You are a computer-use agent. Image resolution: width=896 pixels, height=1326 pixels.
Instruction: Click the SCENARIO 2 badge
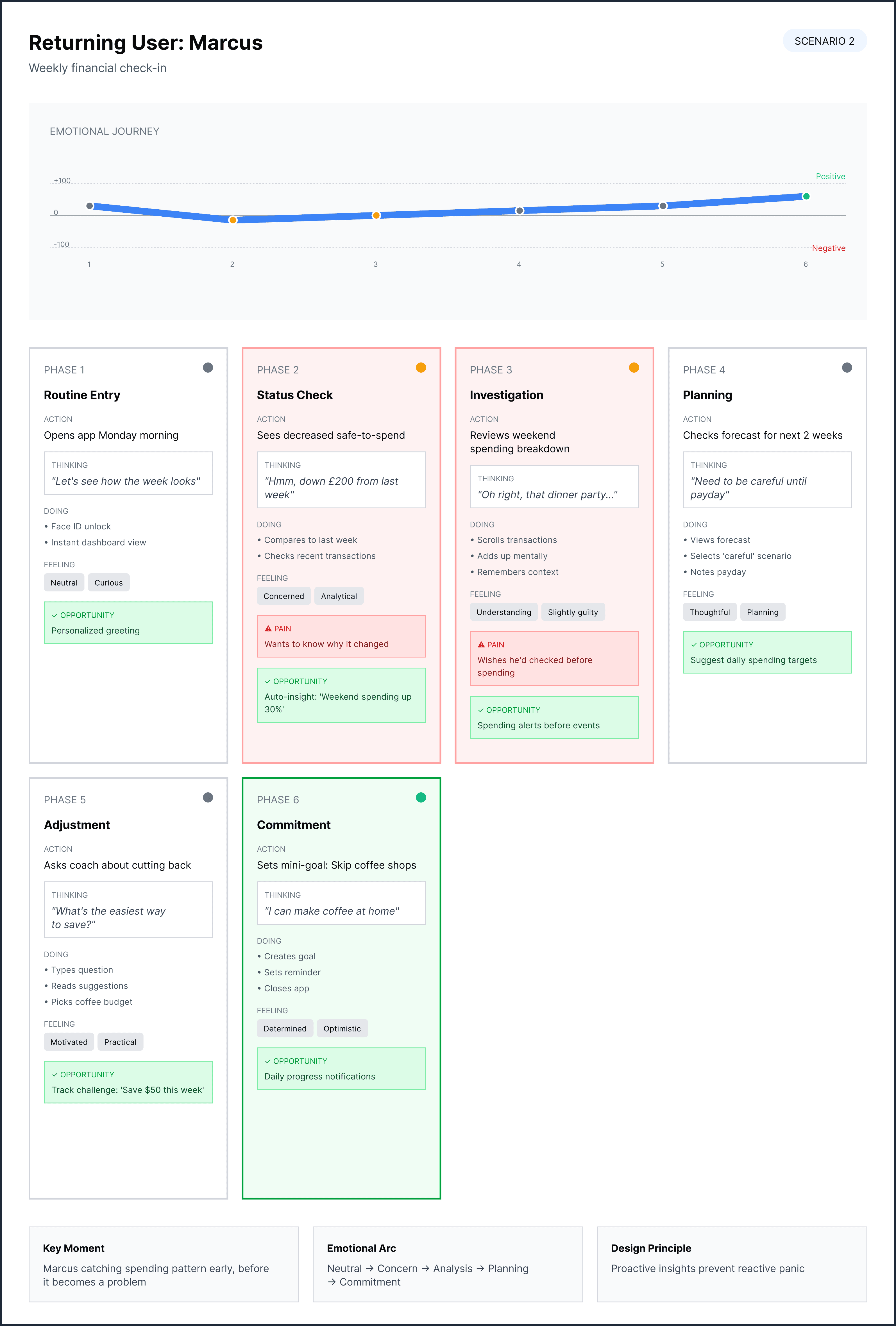point(824,41)
